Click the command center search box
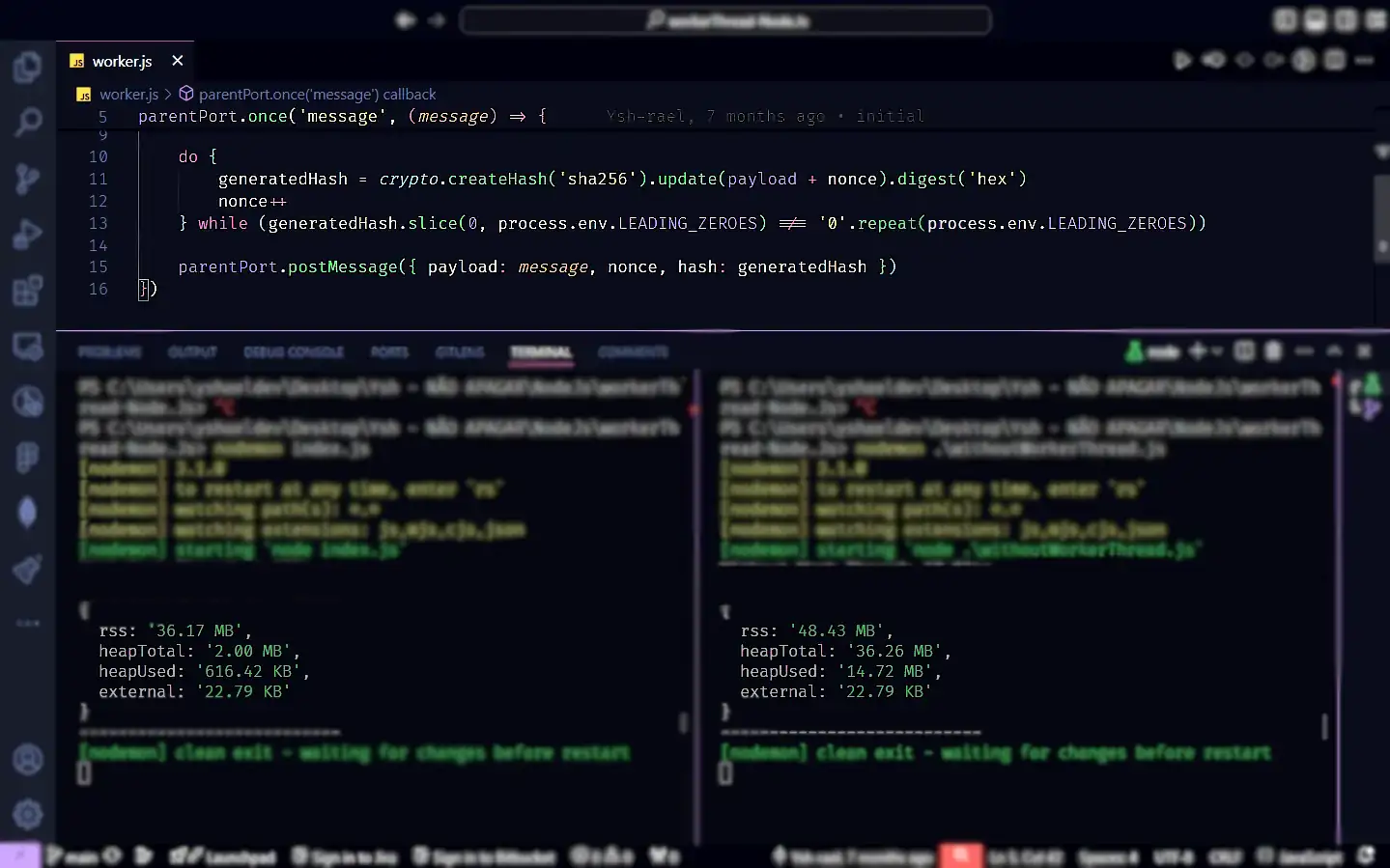This screenshot has height=868, width=1390. coord(725,20)
